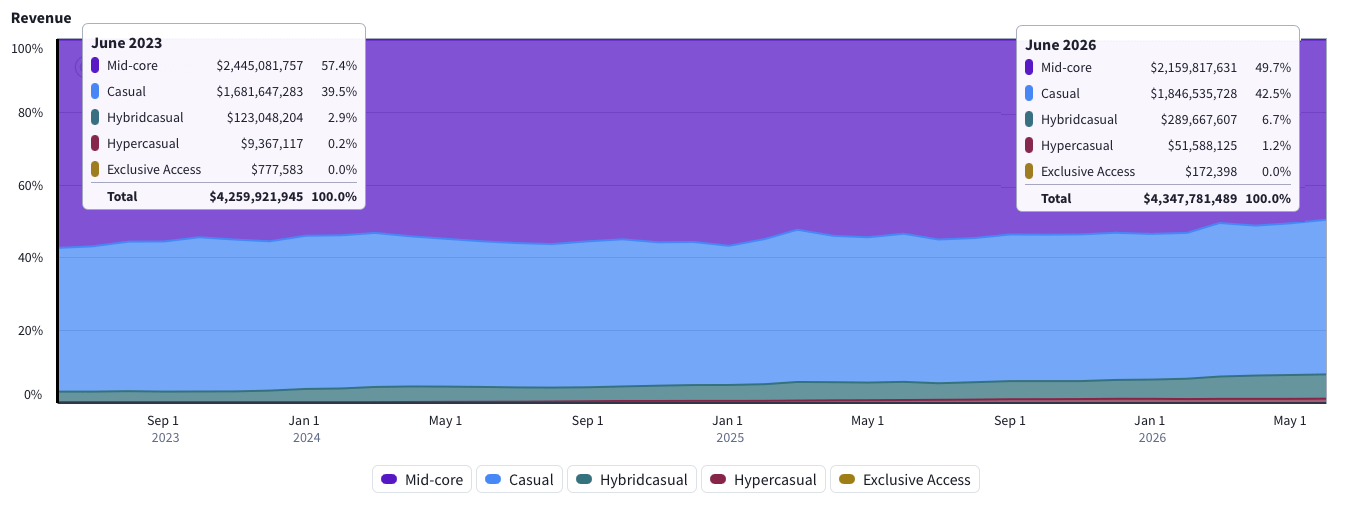
Task: Click the 6.7% share value
Action: pos(1277,119)
